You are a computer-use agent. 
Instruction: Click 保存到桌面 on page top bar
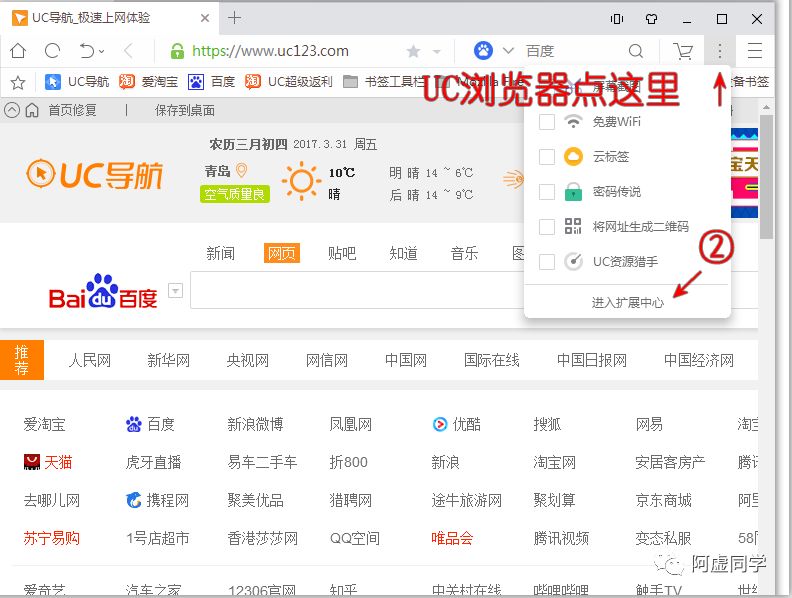pos(185,110)
